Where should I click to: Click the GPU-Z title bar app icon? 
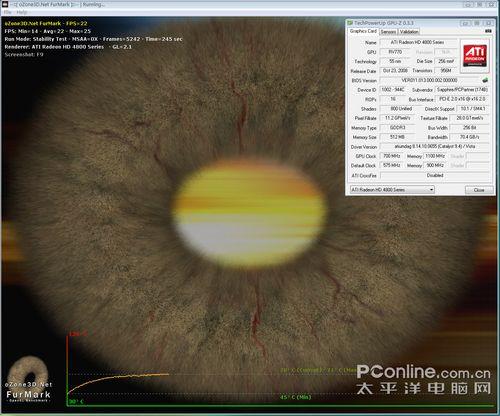point(350,23)
